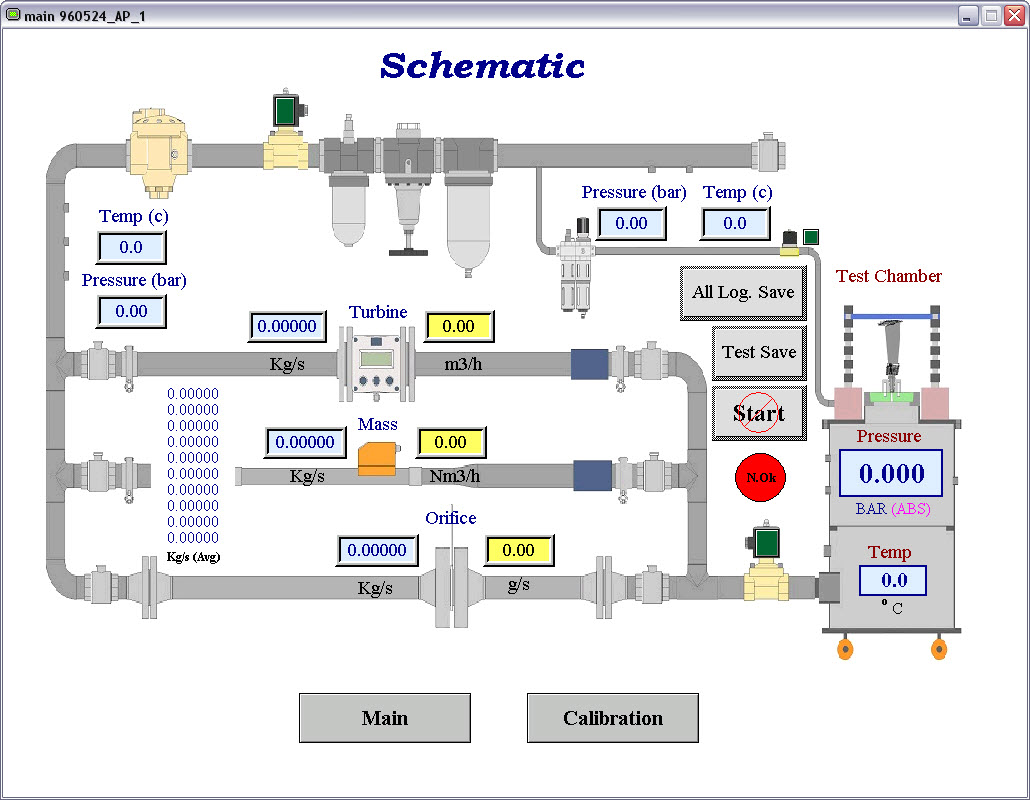Click the Test Save button
The height and width of the screenshot is (800, 1030).
pos(759,352)
